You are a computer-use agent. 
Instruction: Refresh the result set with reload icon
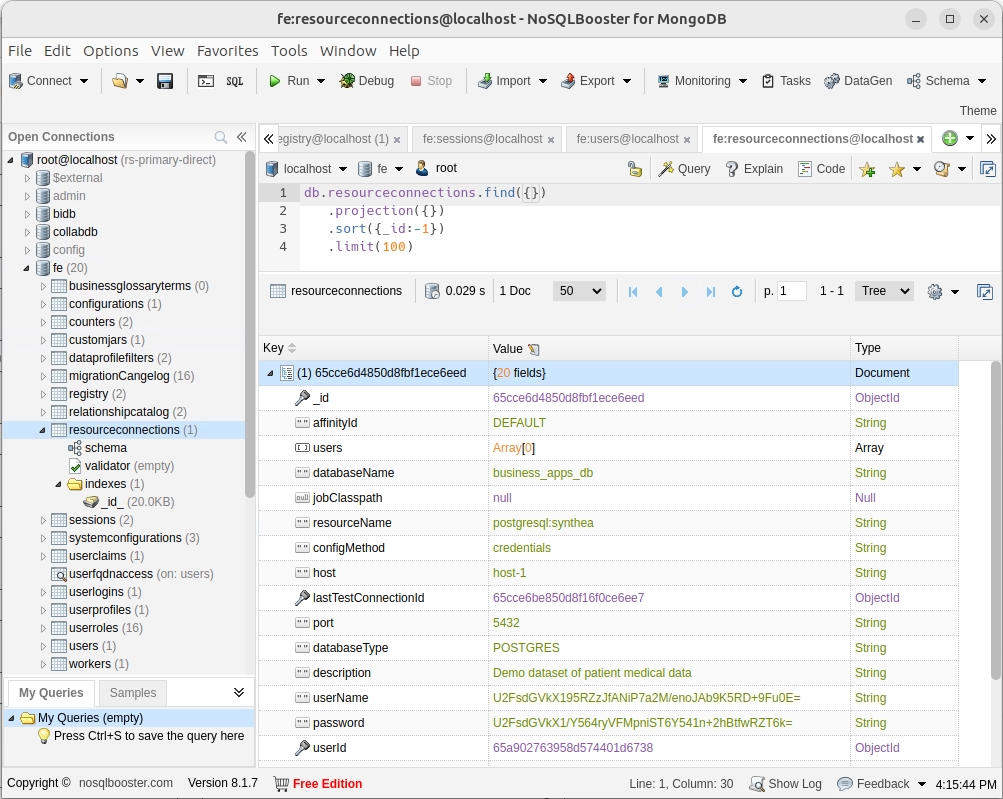[x=737, y=292]
